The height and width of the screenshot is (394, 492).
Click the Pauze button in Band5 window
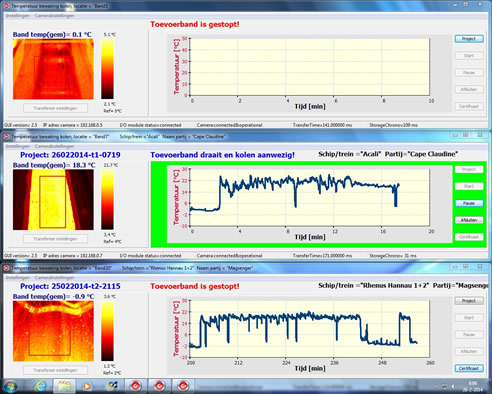tap(469, 73)
